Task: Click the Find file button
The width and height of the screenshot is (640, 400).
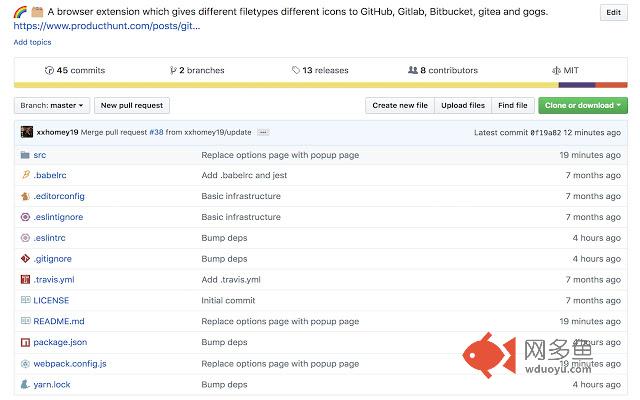Action: click(513, 105)
